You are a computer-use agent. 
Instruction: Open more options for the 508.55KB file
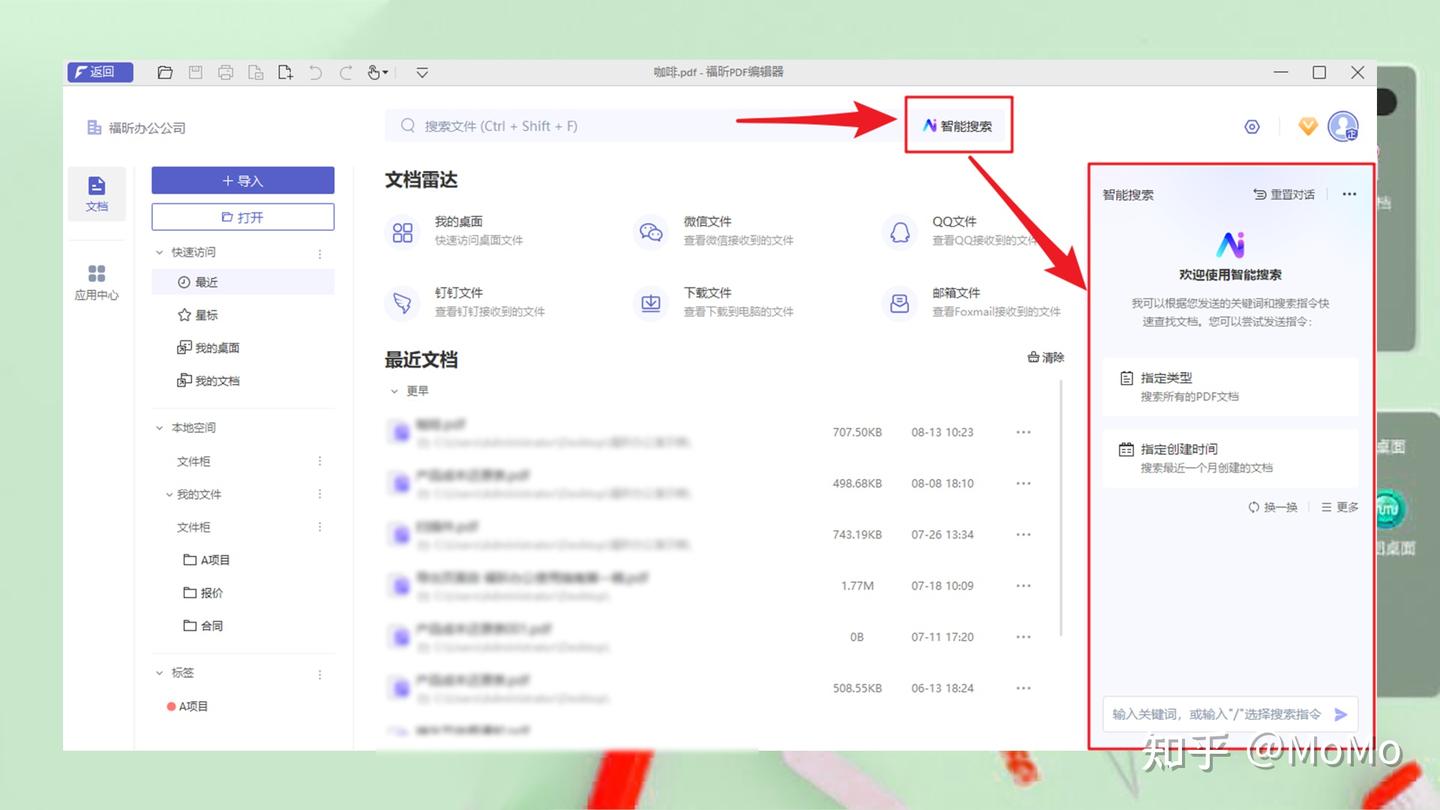pos(1023,688)
